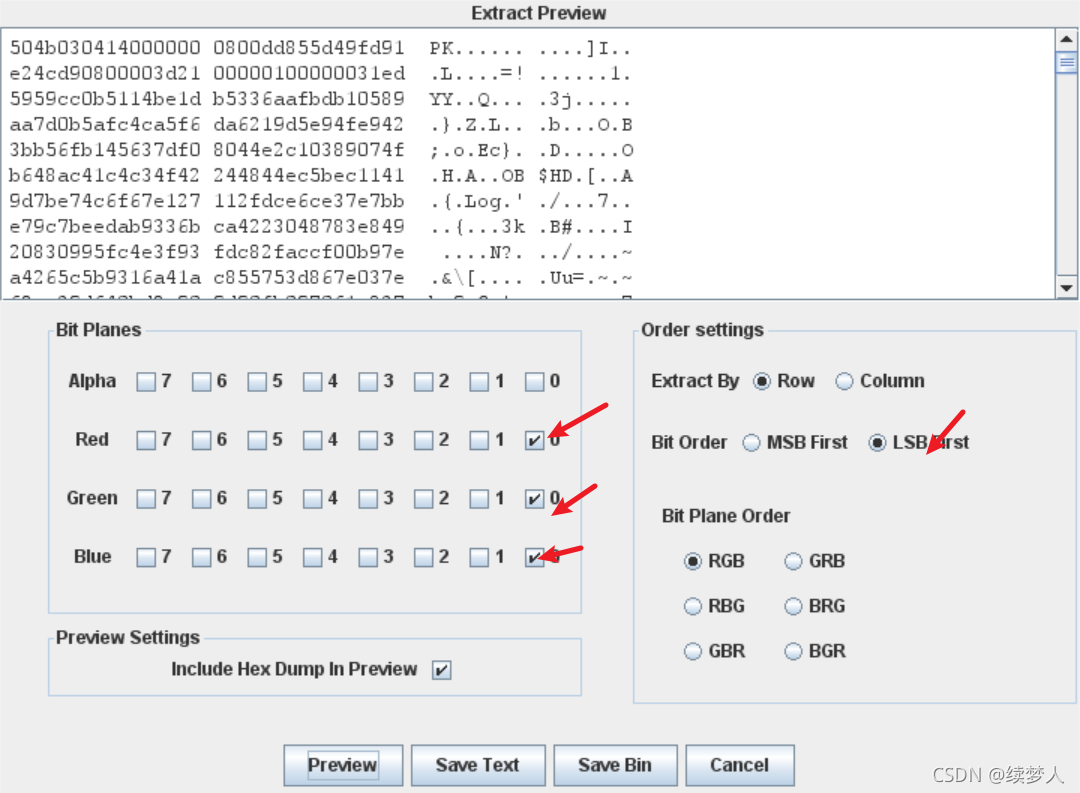The height and width of the screenshot is (793, 1080).
Task: Click hex line starting 504b030414000000
Action: coord(320,48)
